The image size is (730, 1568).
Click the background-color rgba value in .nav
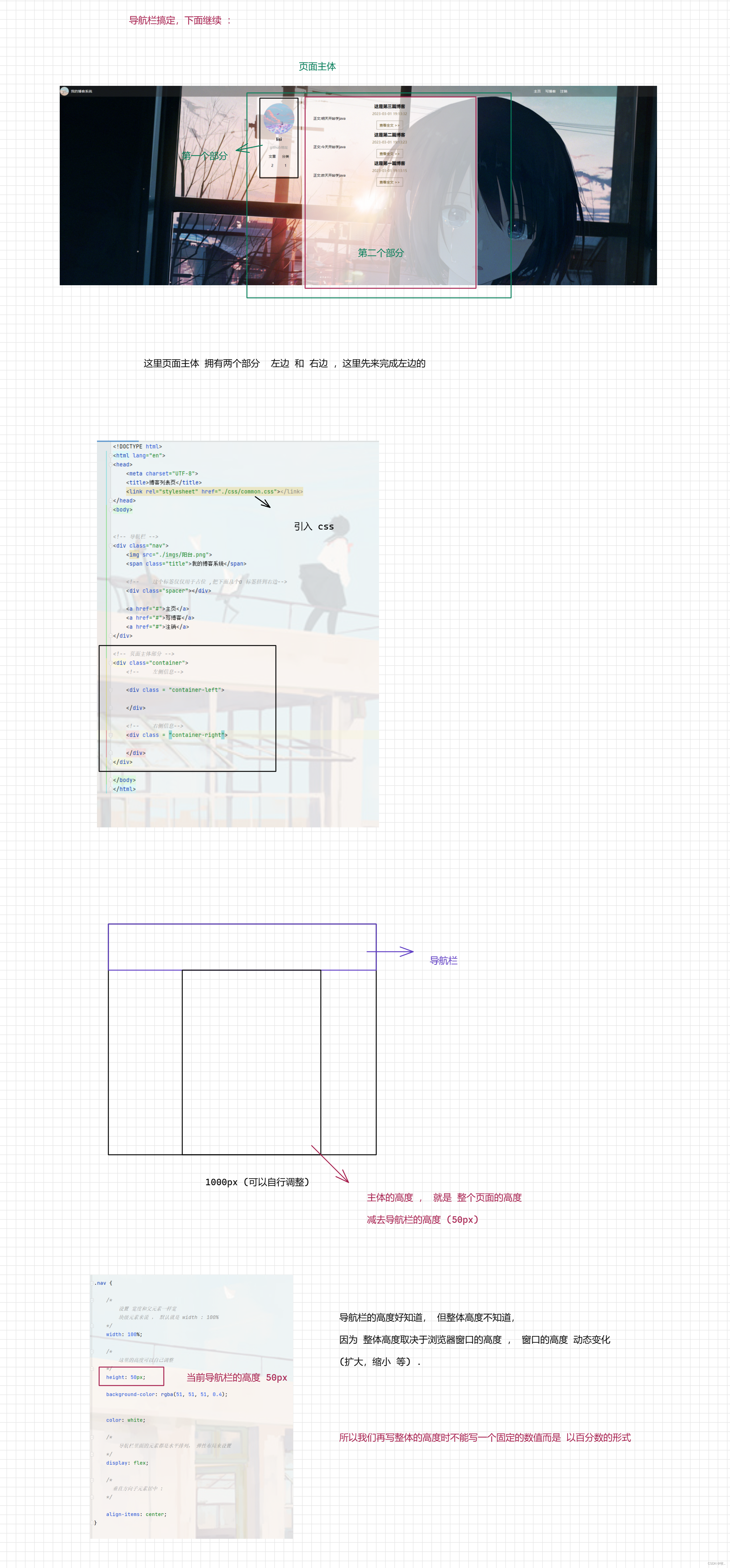point(193,1394)
